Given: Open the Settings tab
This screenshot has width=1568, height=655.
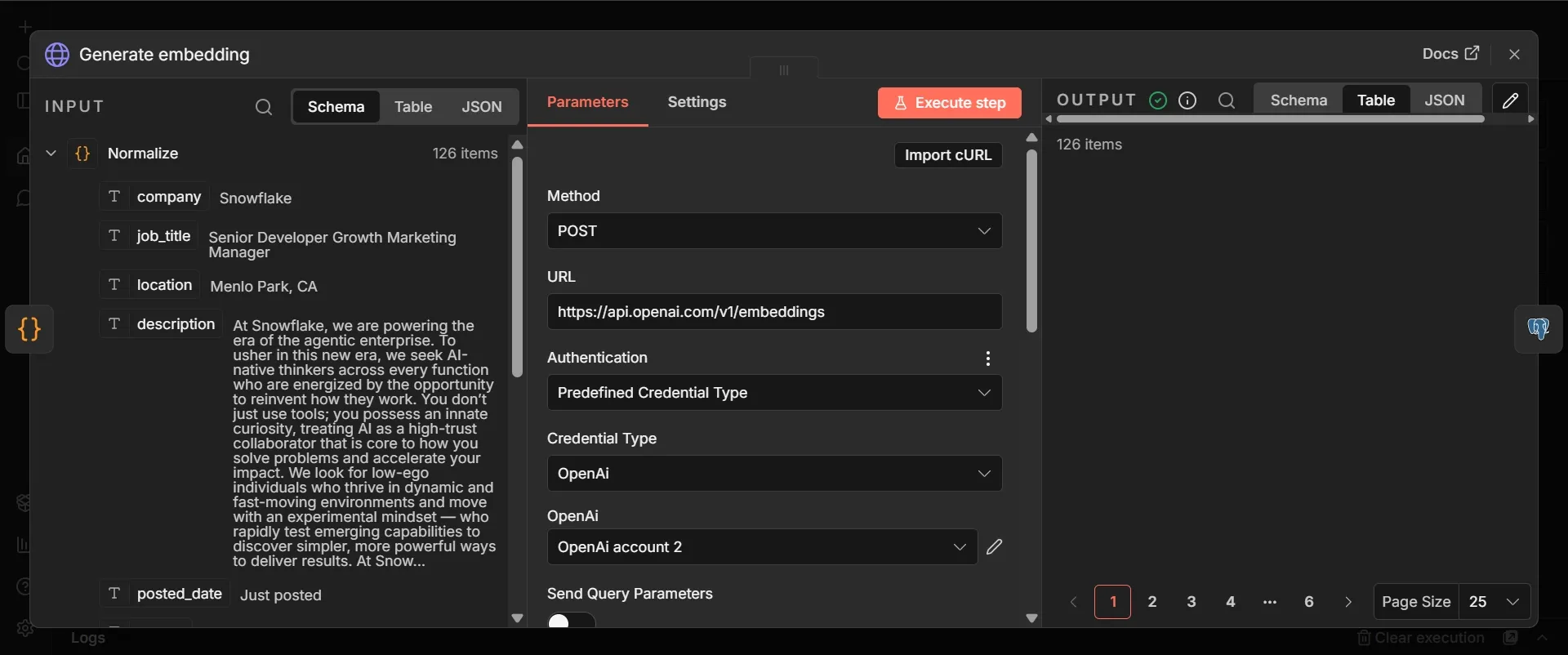Looking at the screenshot, I should click(697, 102).
